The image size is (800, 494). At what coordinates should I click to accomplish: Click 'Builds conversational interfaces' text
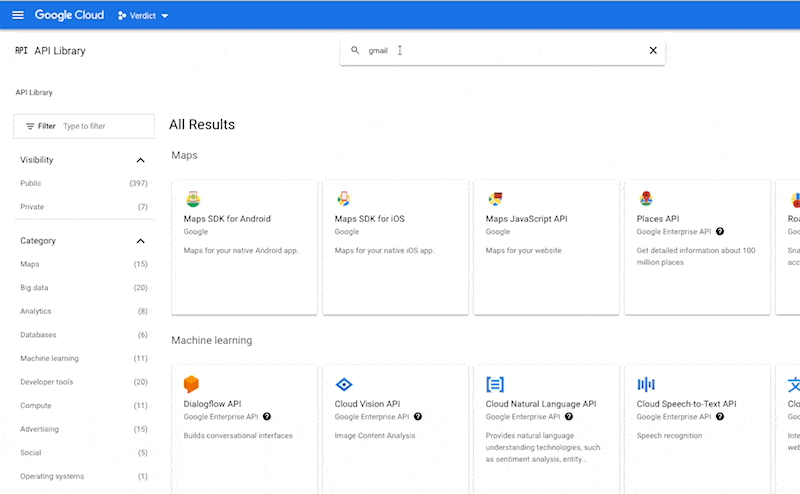point(238,436)
